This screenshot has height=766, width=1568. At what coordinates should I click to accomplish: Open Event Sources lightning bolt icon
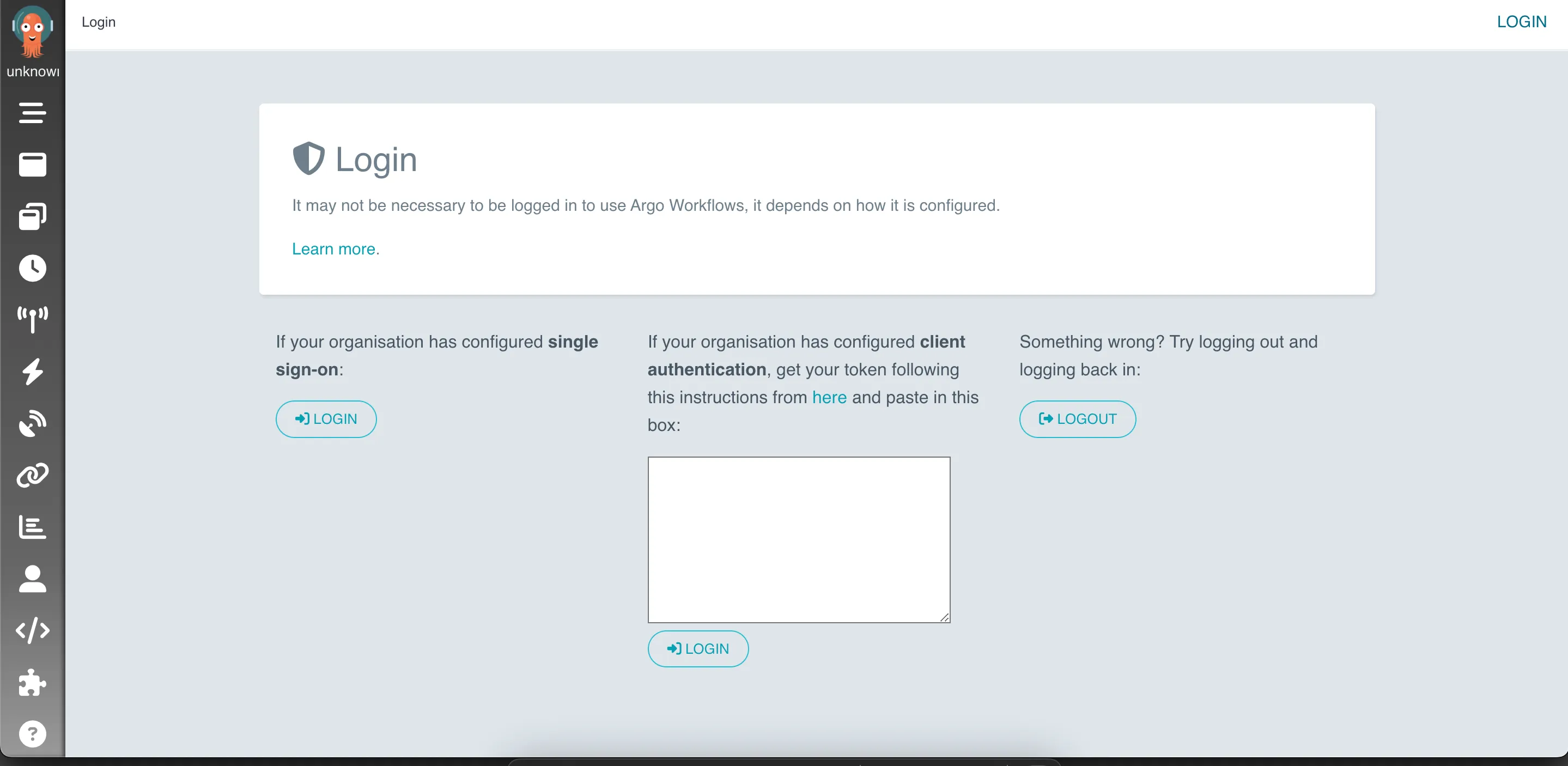pyautogui.click(x=32, y=372)
